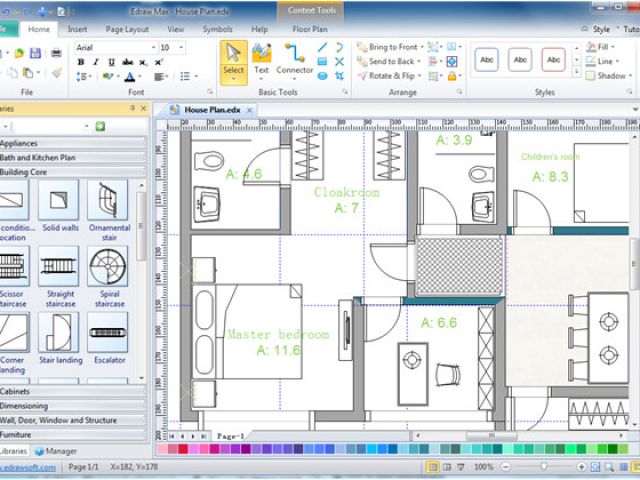This screenshot has width=640, height=480.
Task: Open the Page Layout ribbon tab
Action: pyautogui.click(x=127, y=30)
